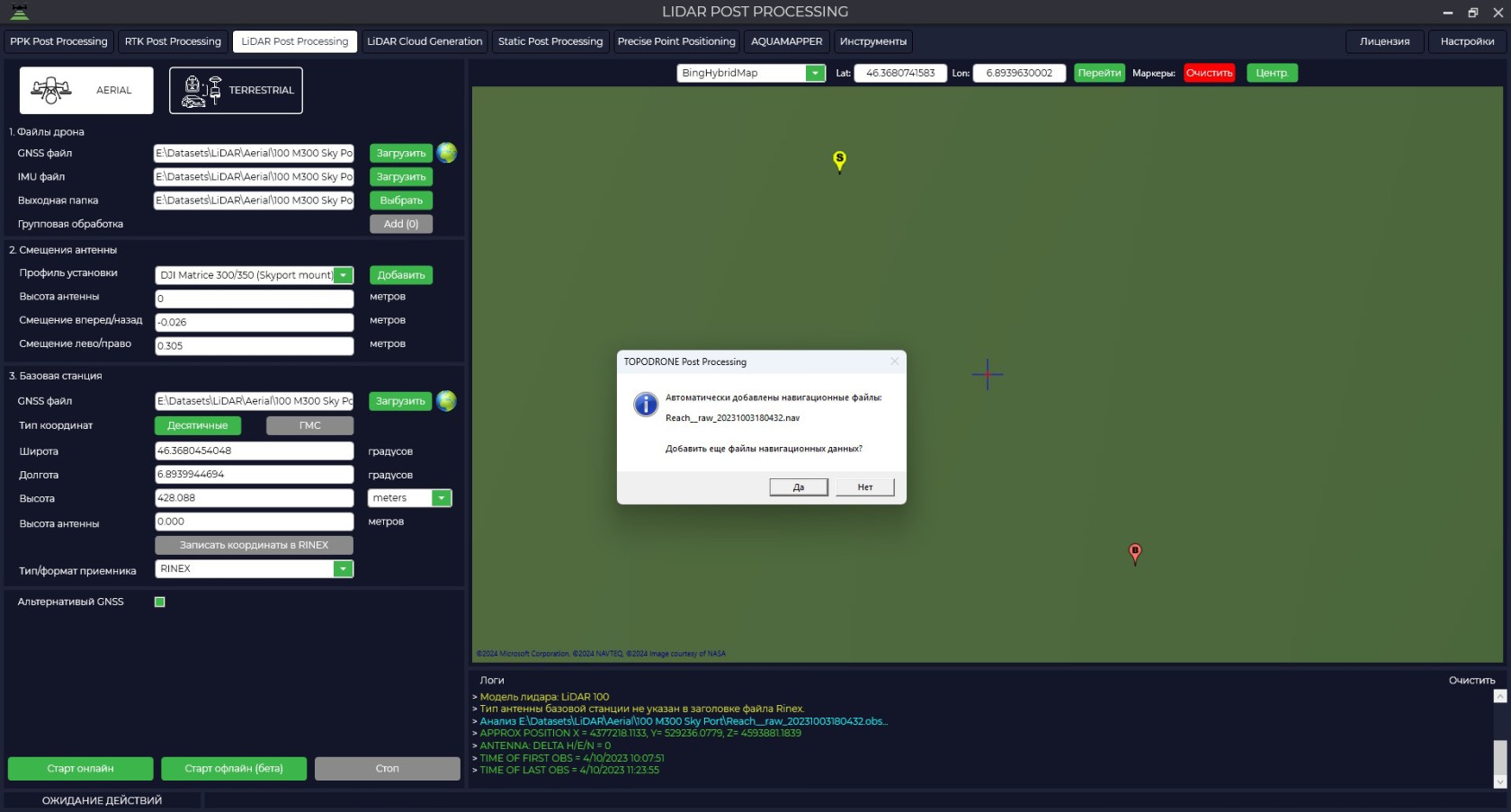
Task: Clear logs with Очистить in logs panel
Action: [1471, 681]
